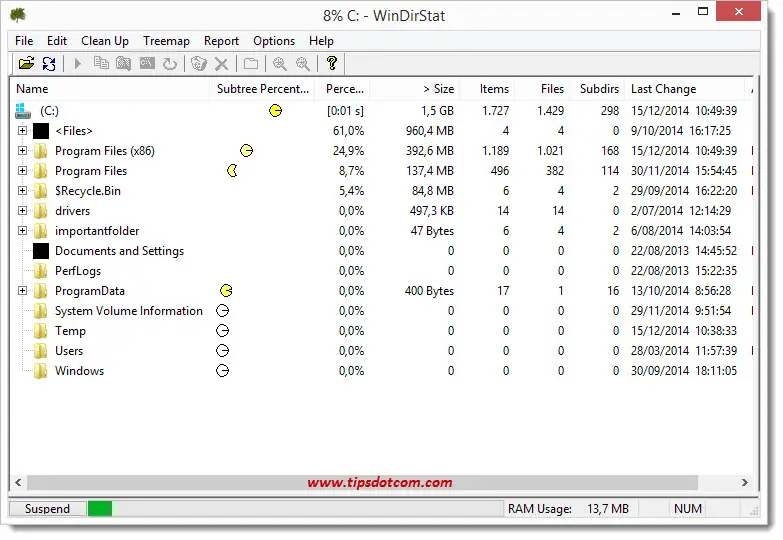Click the Command Prompt Here toolbar icon
The height and width of the screenshot is (540, 783).
(147, 63)
